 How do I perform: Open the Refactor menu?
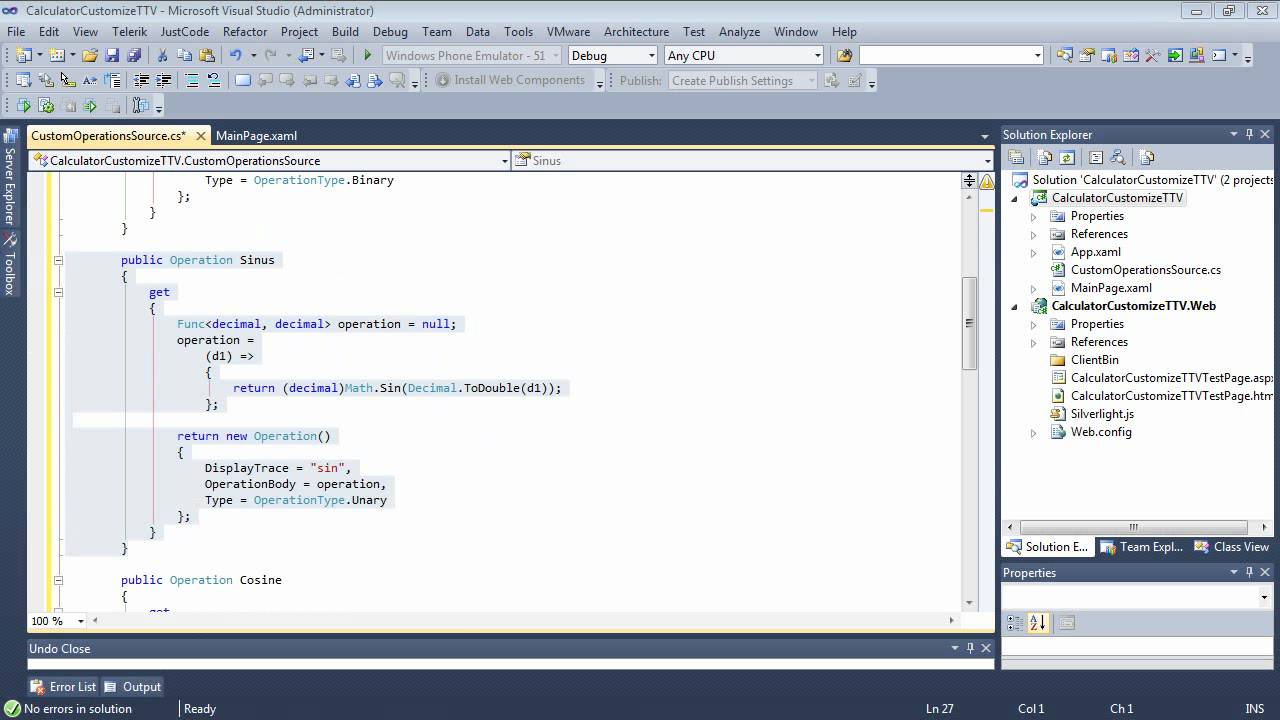245,32
